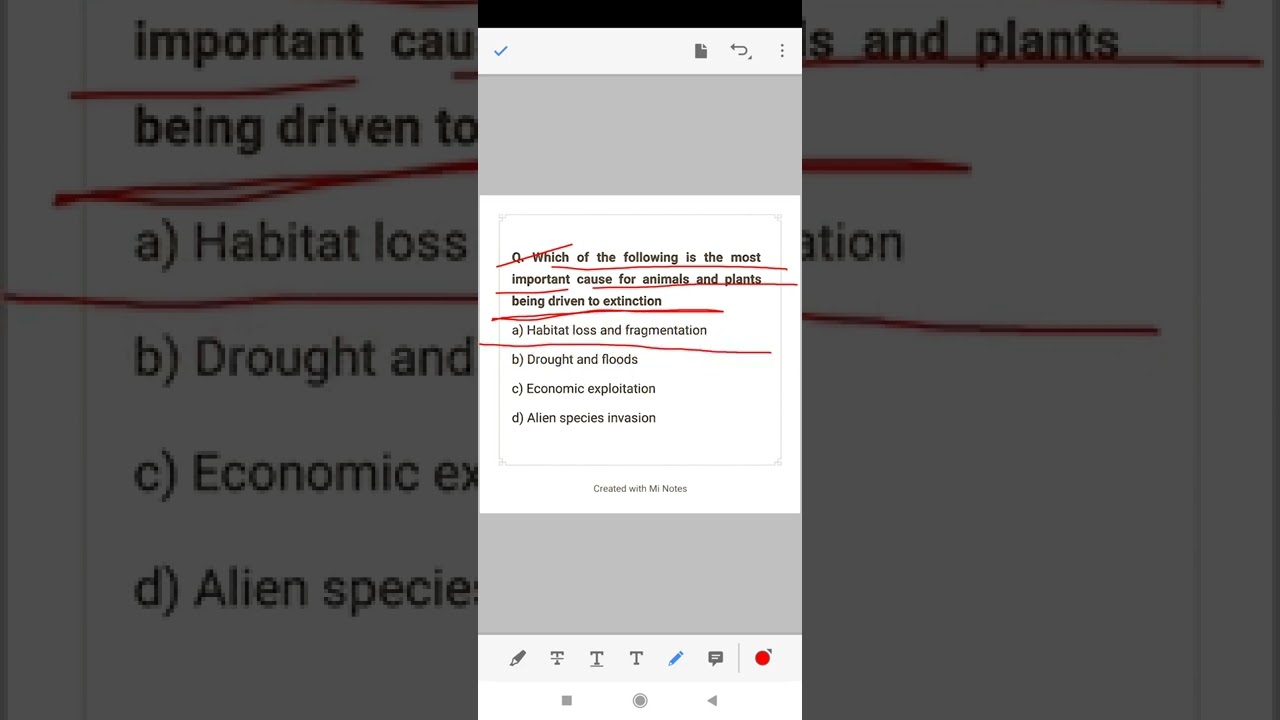Tap the 'being driven to extinction' question line
The height and width of the screenshot is (720, 1280).
click(x=587, y=301)
